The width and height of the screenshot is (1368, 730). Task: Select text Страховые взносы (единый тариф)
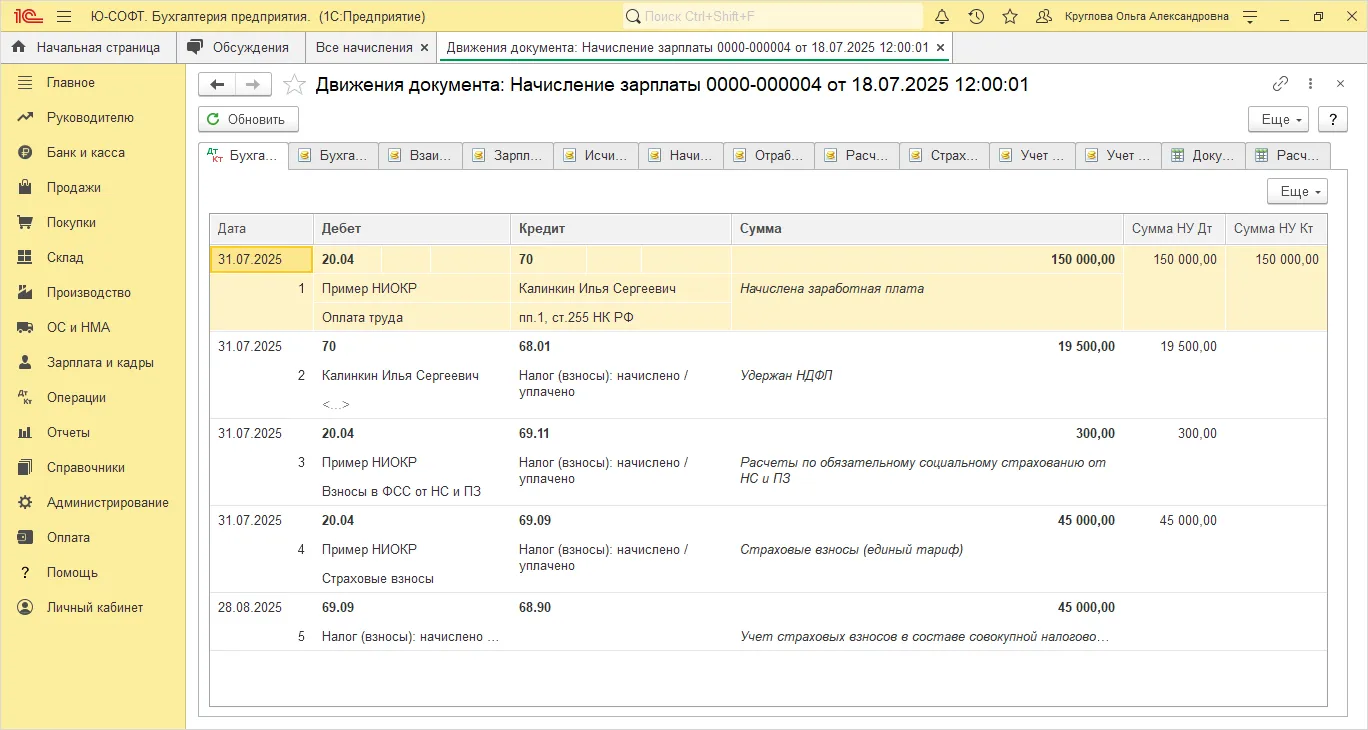coord(851,550)
